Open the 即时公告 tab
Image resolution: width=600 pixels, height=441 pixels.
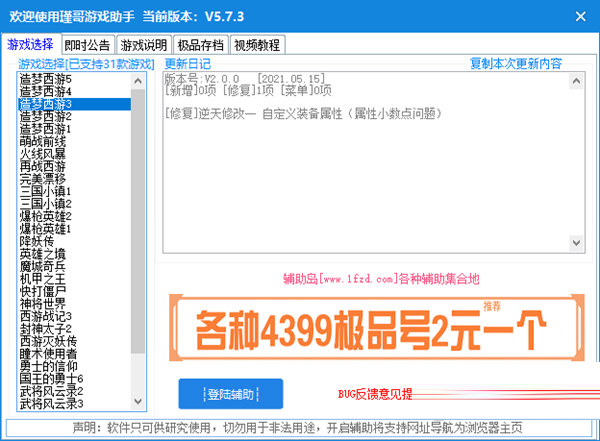pos(88,45)
